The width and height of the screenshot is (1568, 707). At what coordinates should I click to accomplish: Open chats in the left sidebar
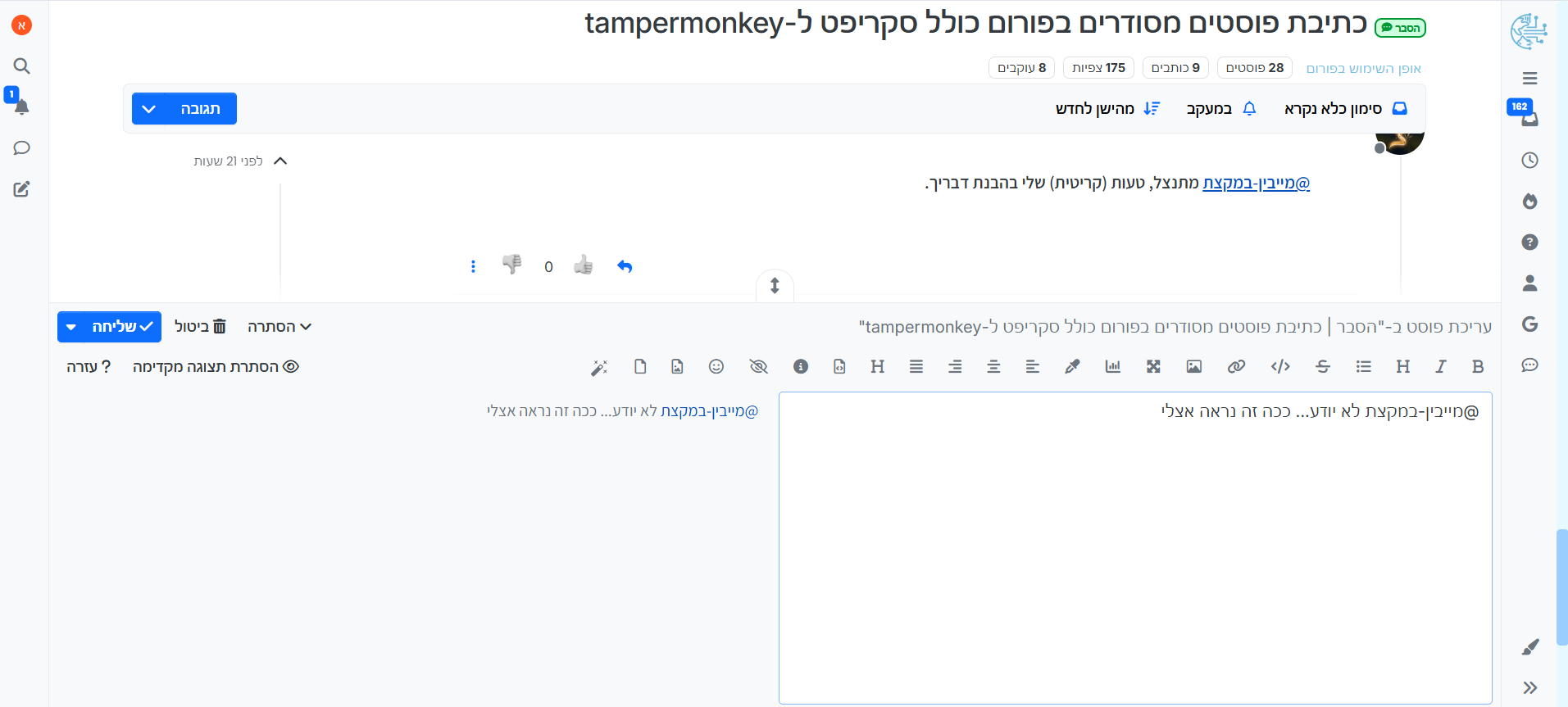coord(22,148)
